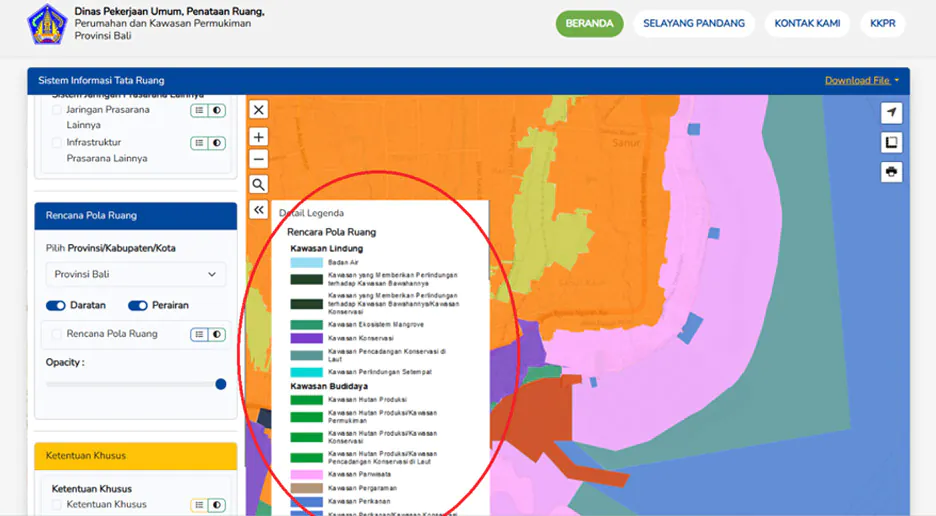
Task: Click the Kawasan Pariwisata pink legend swatch
Action: tap(306, 474)
